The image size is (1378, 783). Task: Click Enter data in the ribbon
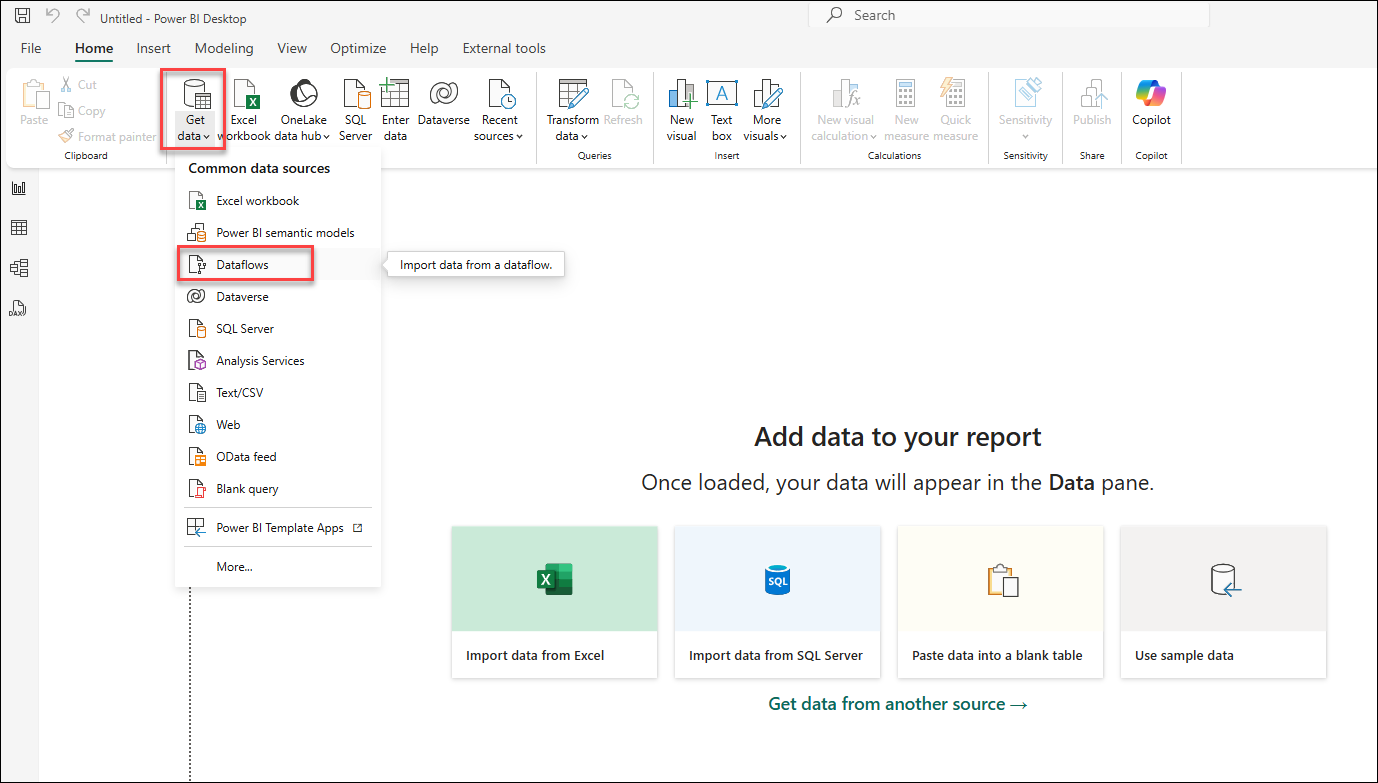tap(395, 111)
